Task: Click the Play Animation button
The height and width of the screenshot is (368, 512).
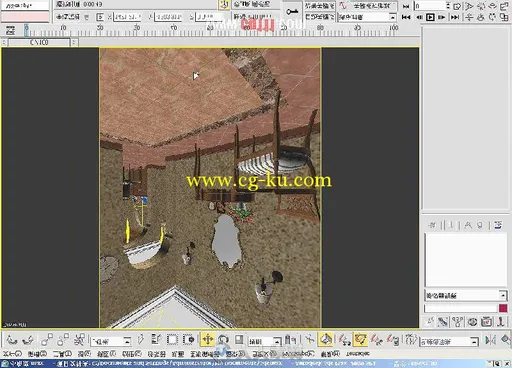Action: (430, 17)
